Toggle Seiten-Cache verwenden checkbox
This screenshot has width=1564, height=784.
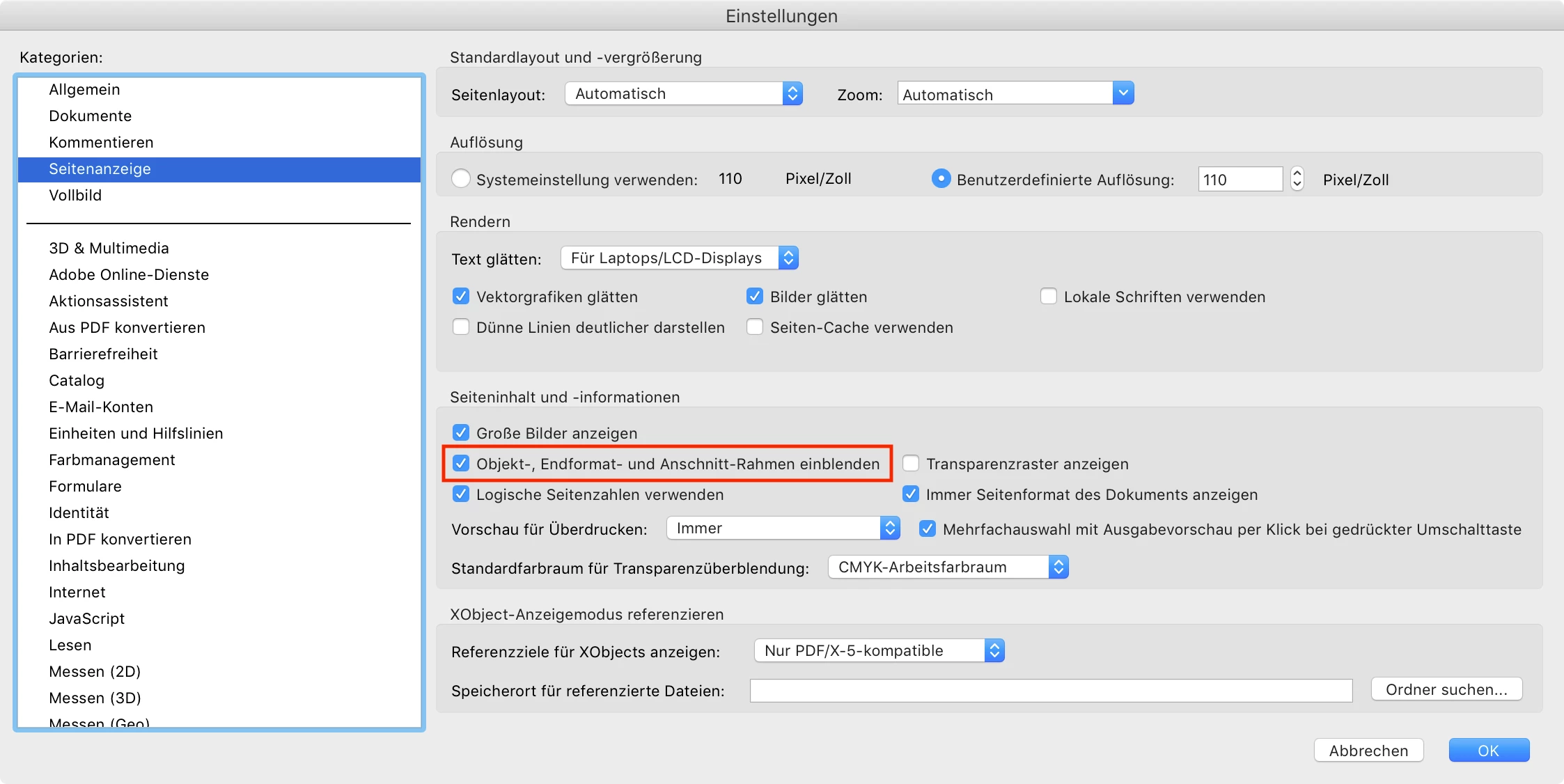[755, 327]
